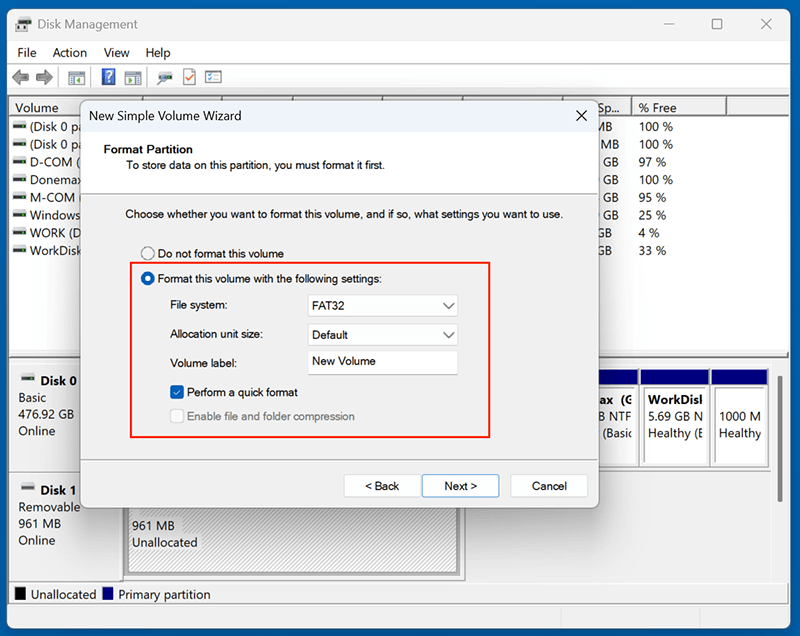This screenshot has width=800, height=636.
Task: Click the disk connection icon in toolbar
Action: (x=164, y=78)
